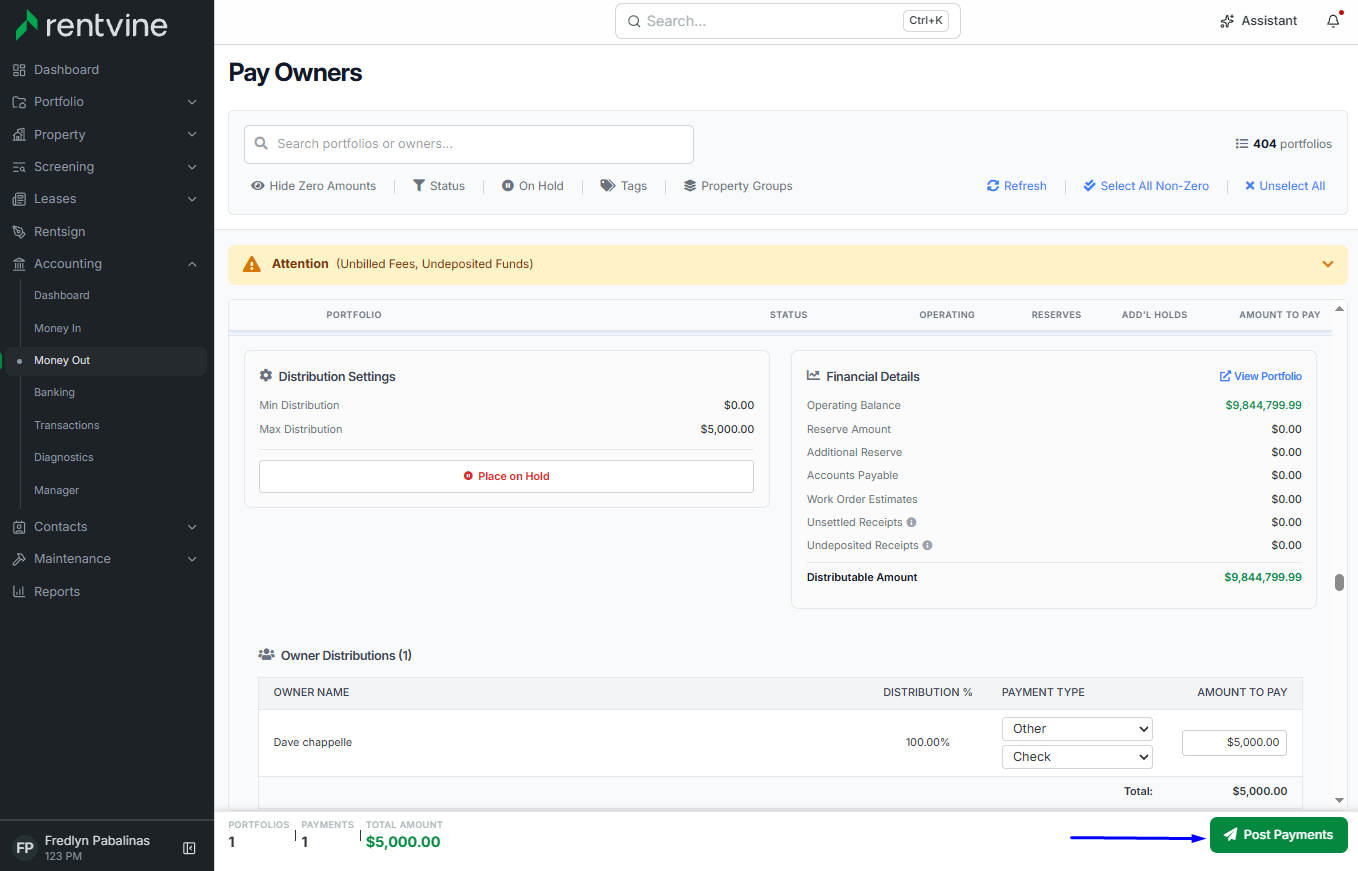Expand the Portfolio sidebar menu chevron
The height and width of the screenshot is (871, 1358).
click(x=192, y=102)
